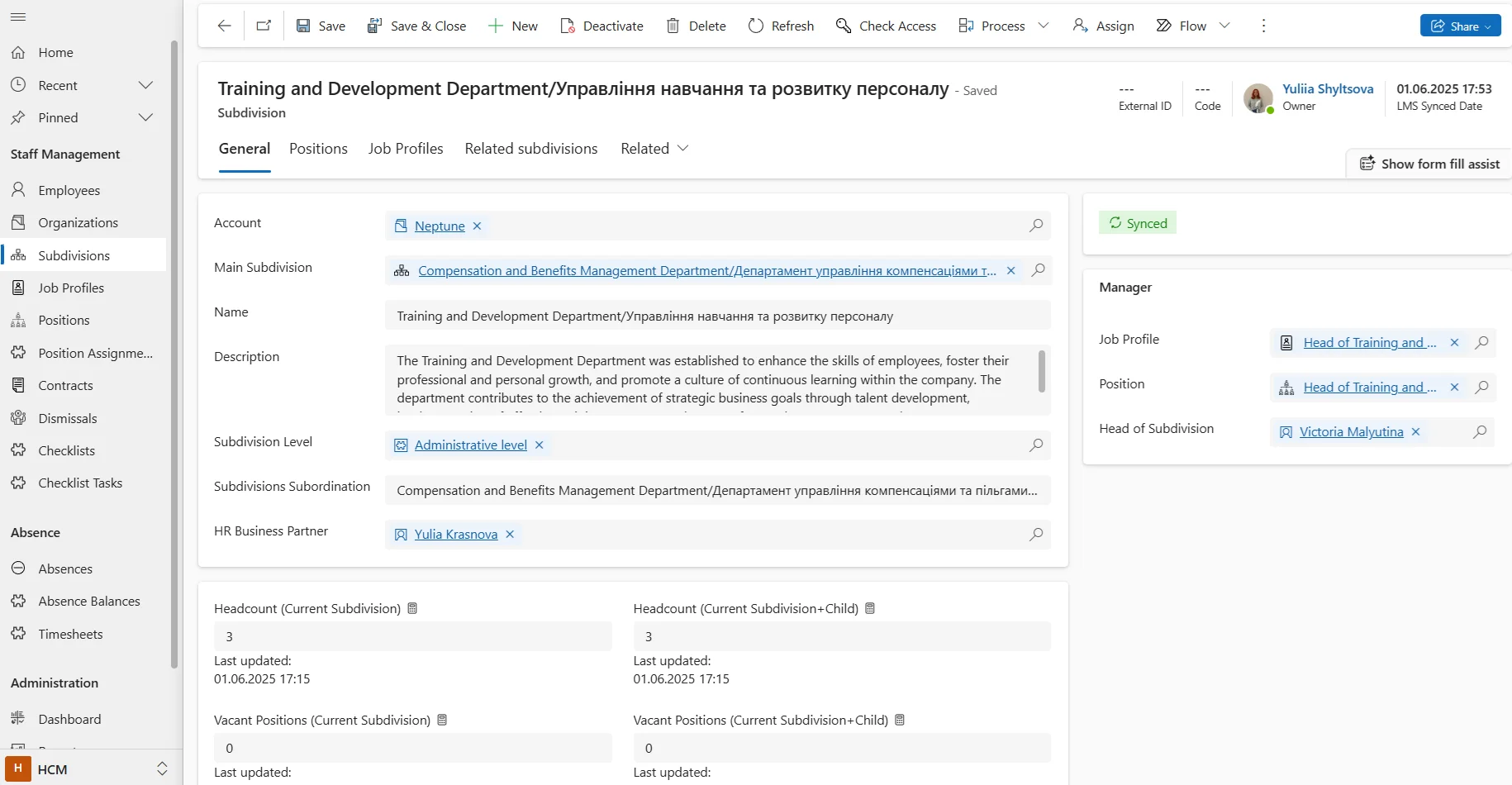Click the back arrow icon

224,26
